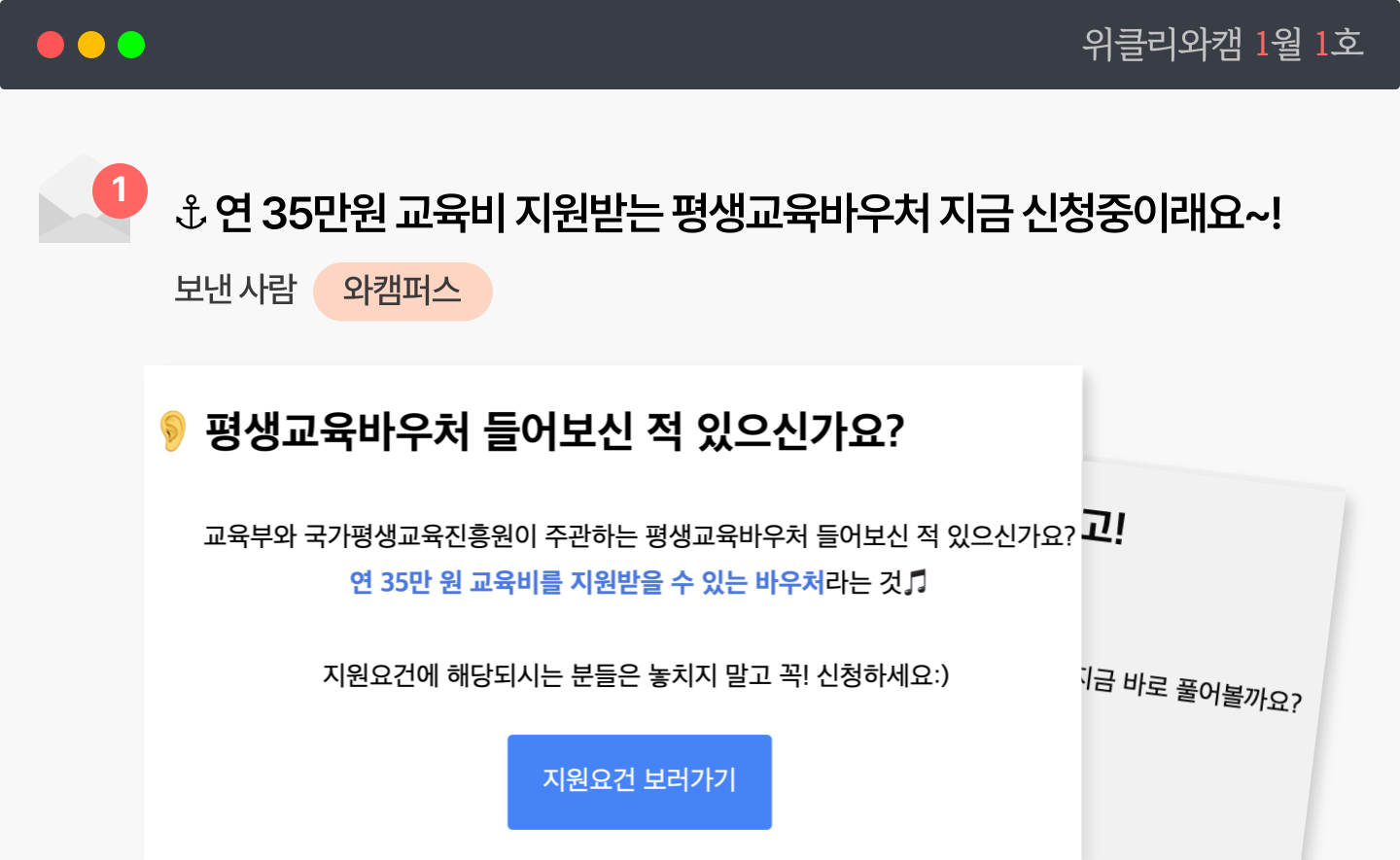Click the yellow minimize window dot
This screenshot has height=860, width=1400.
[91, 45]
